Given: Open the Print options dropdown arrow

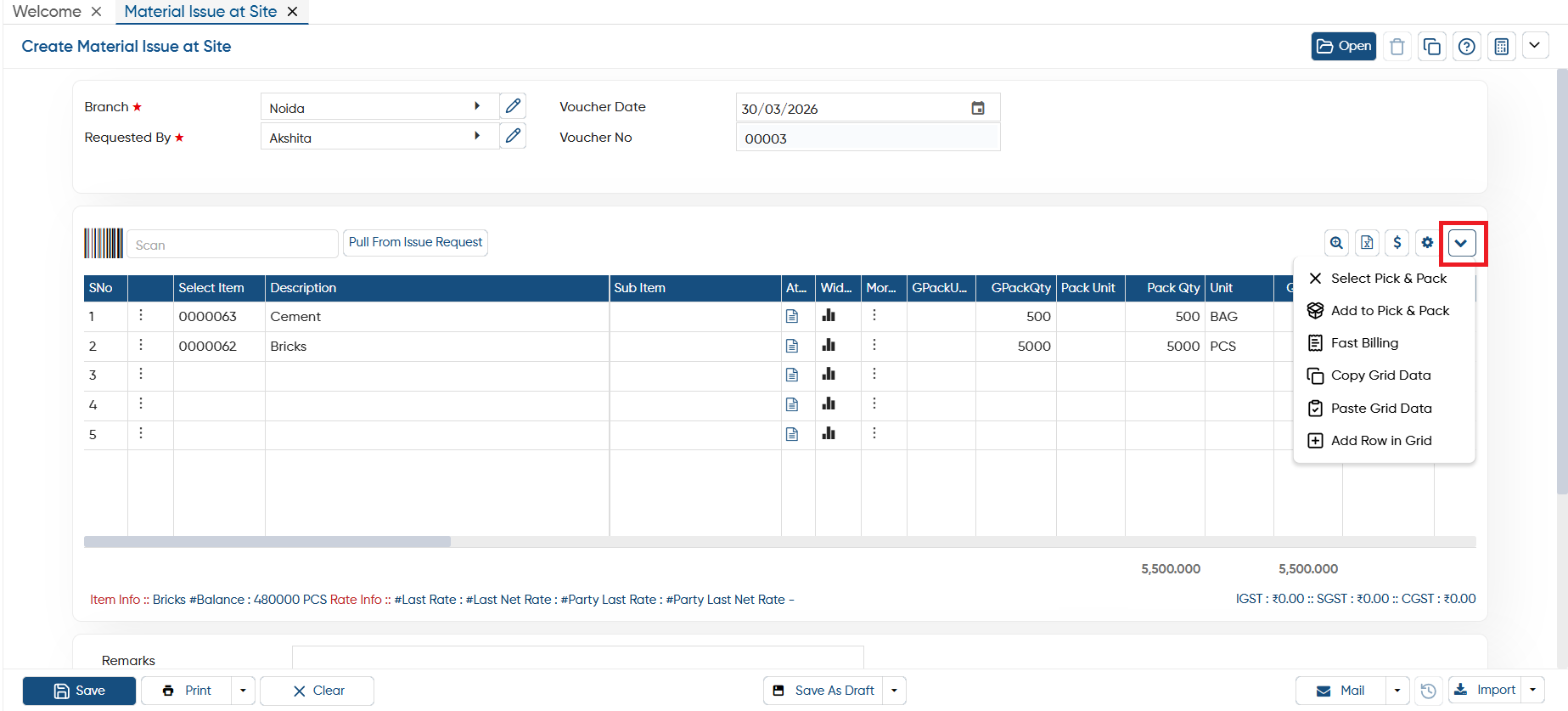Looking at the screenshot, I should pos(243,691).
